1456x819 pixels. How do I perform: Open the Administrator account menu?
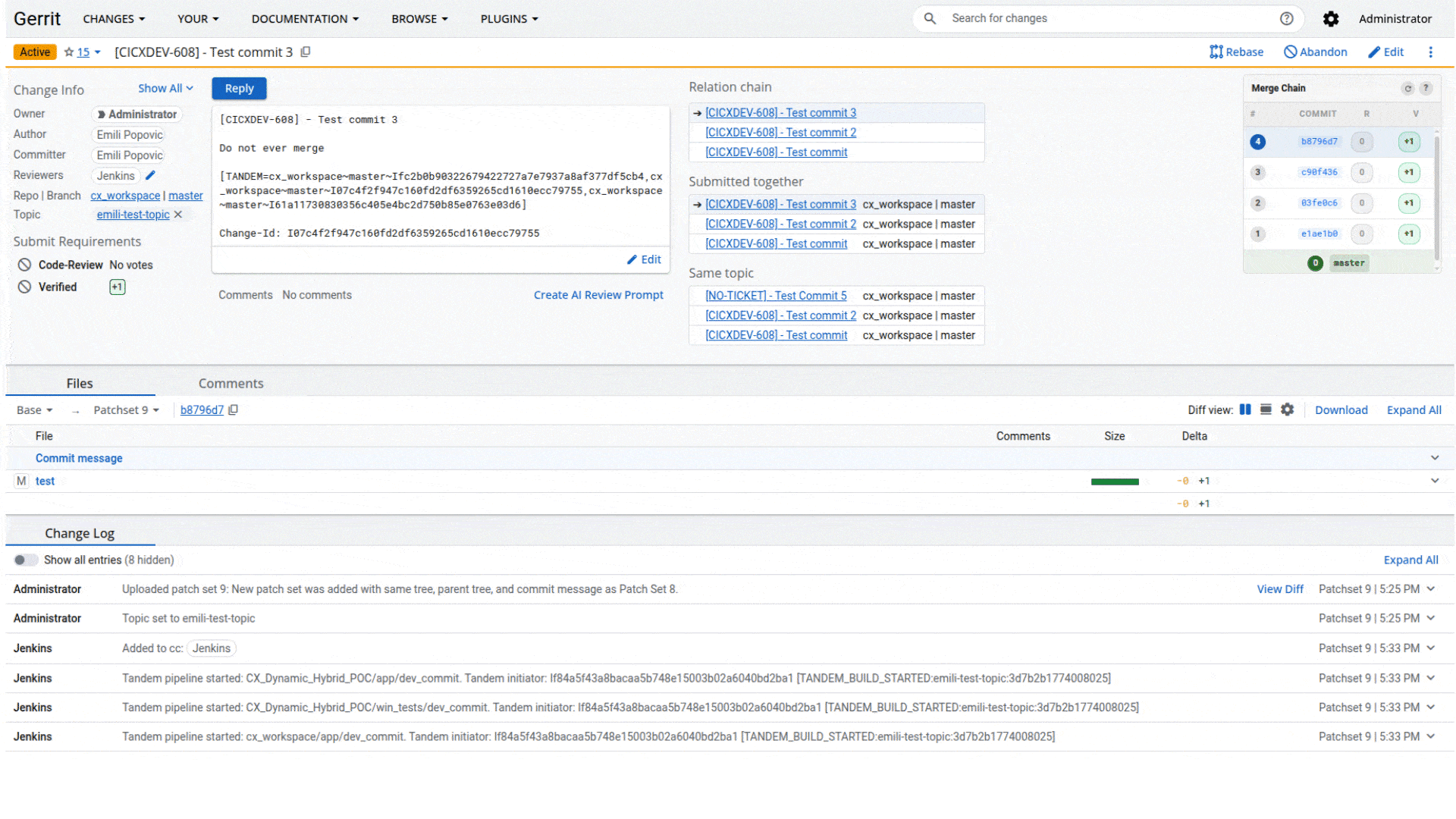coord(1395,19)
